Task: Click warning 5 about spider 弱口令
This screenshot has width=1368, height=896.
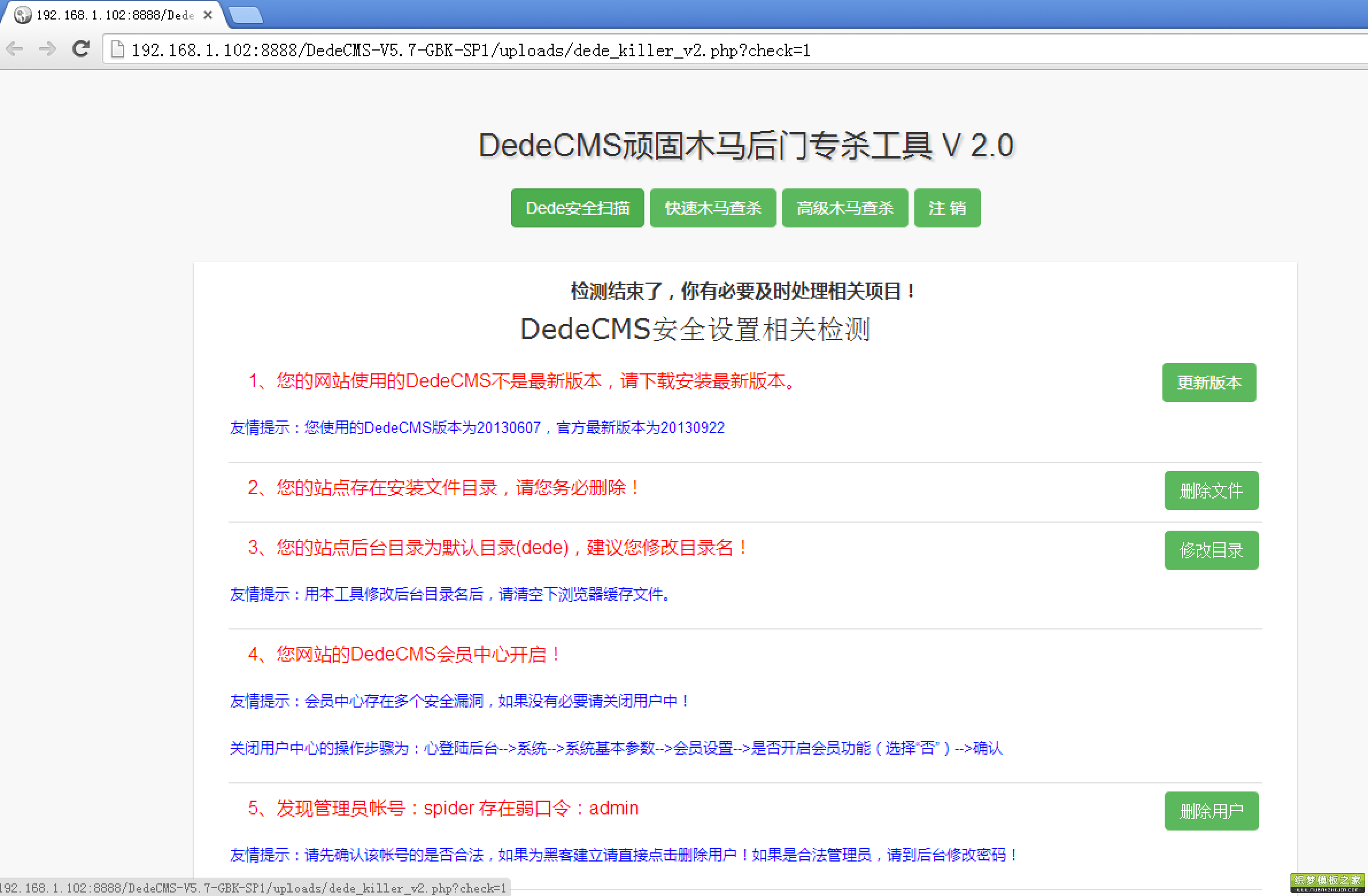Action: 443,809
